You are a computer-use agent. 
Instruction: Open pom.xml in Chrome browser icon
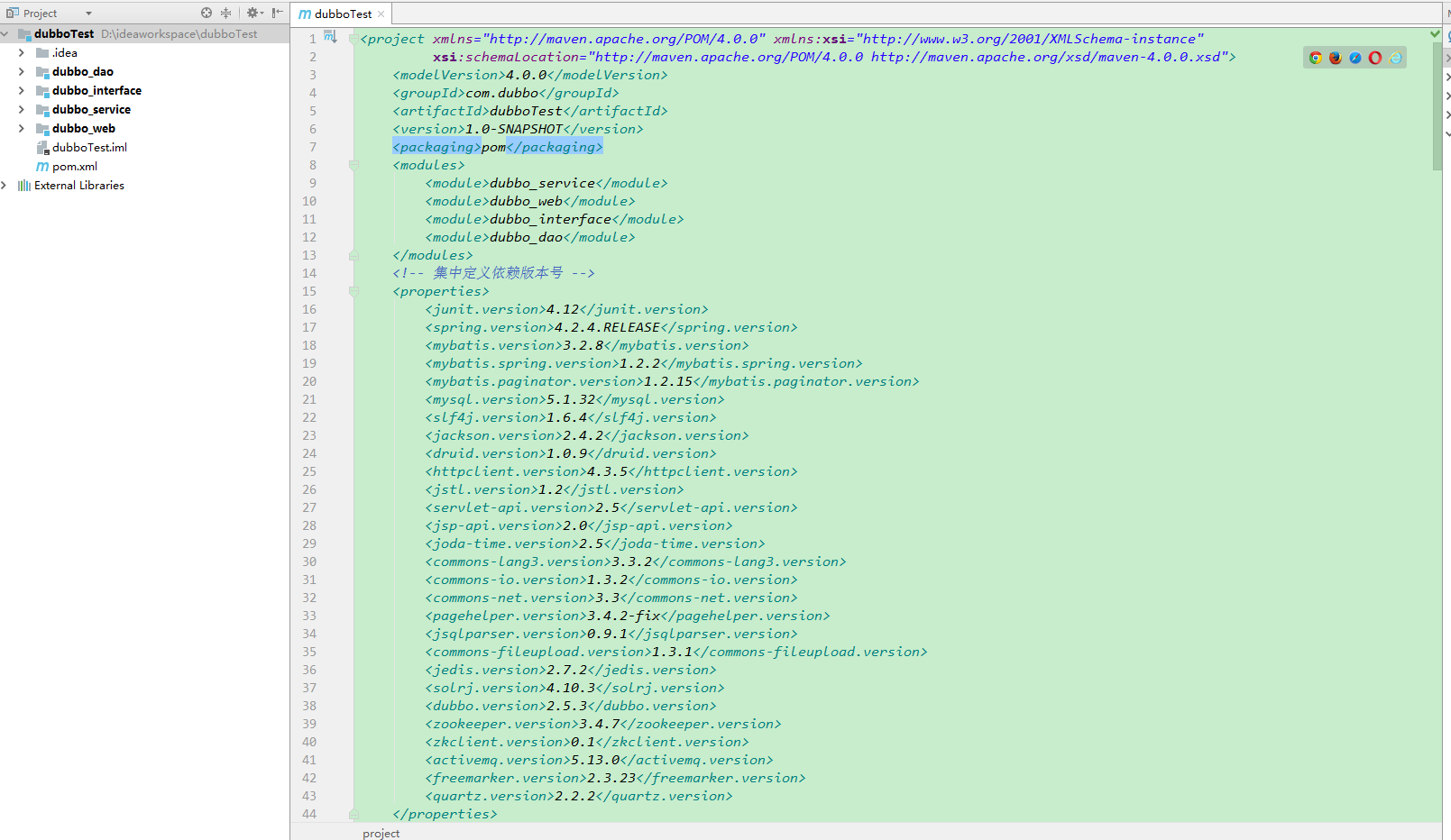[x=1316, y=58]
